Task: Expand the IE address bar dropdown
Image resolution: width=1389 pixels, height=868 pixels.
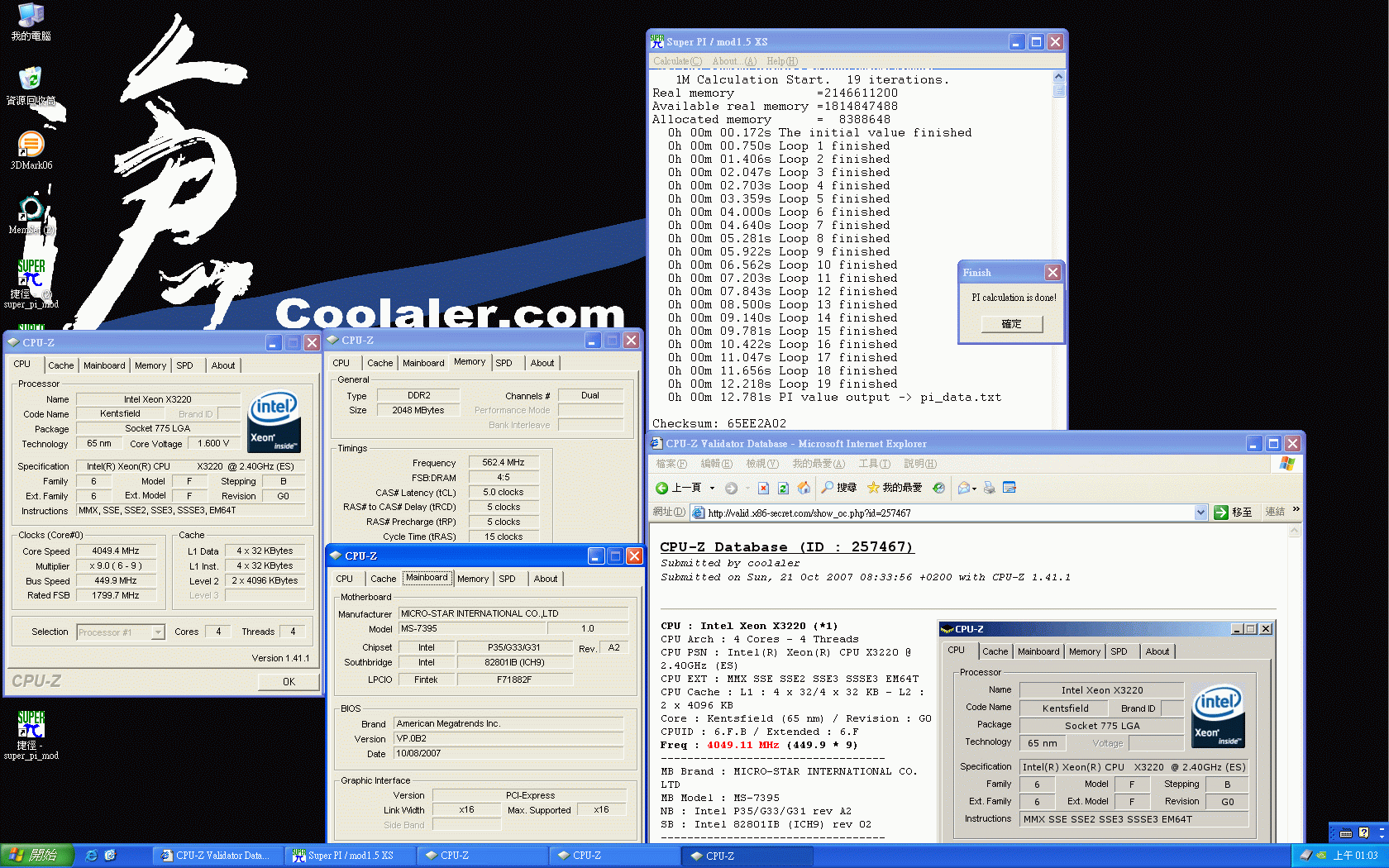Action: click(1200, 513)
